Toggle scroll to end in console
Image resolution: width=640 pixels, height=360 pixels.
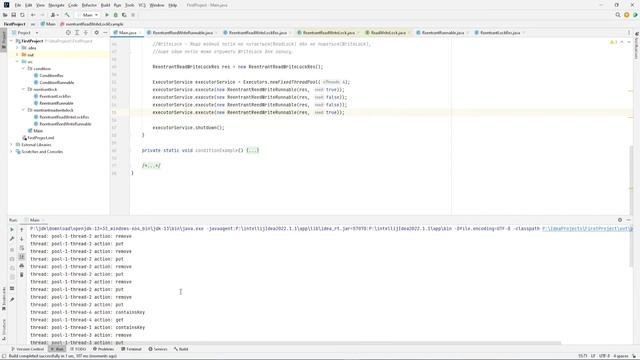pos(22,257)
